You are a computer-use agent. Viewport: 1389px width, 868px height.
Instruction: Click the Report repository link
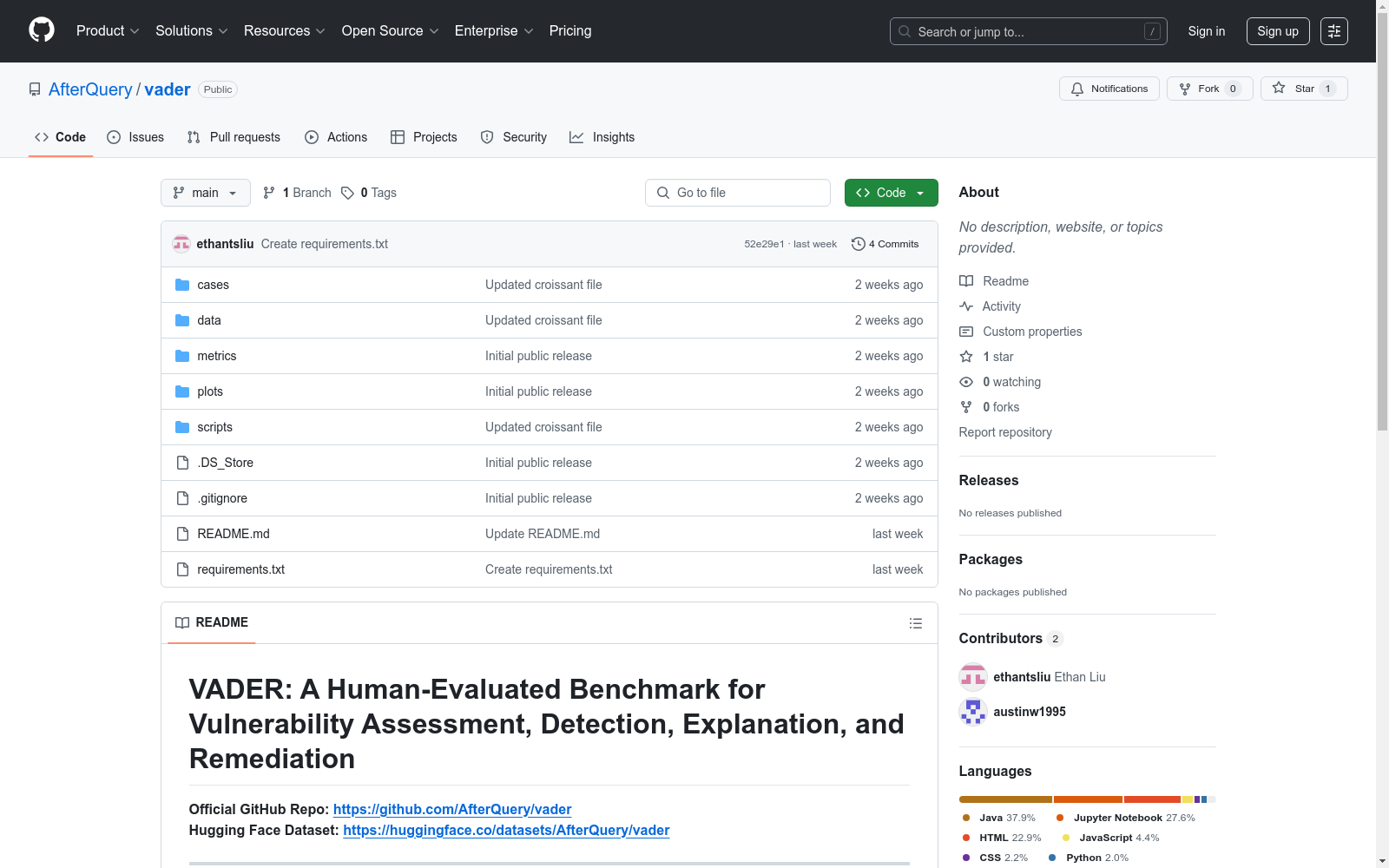[x=1005, y=432]
